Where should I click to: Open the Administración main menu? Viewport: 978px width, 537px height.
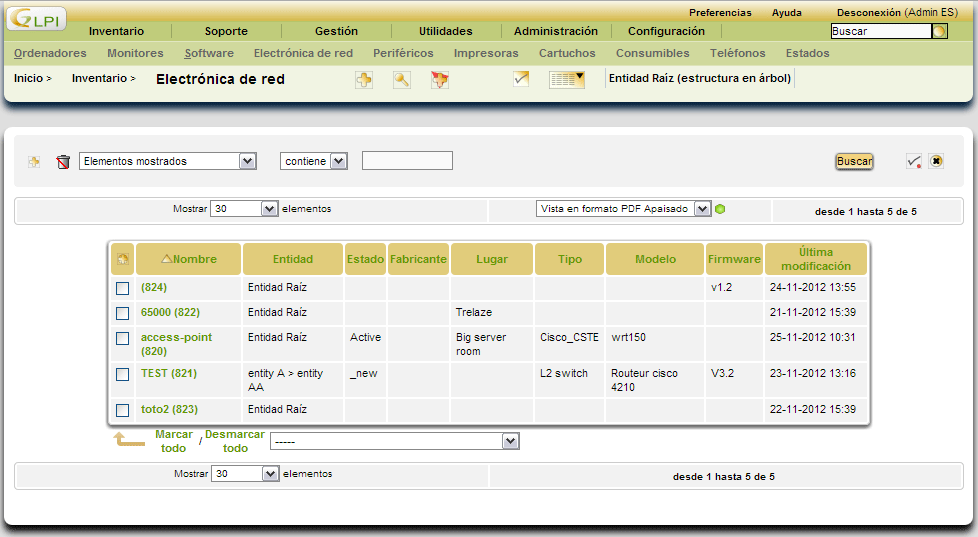(x=556, y=31)
